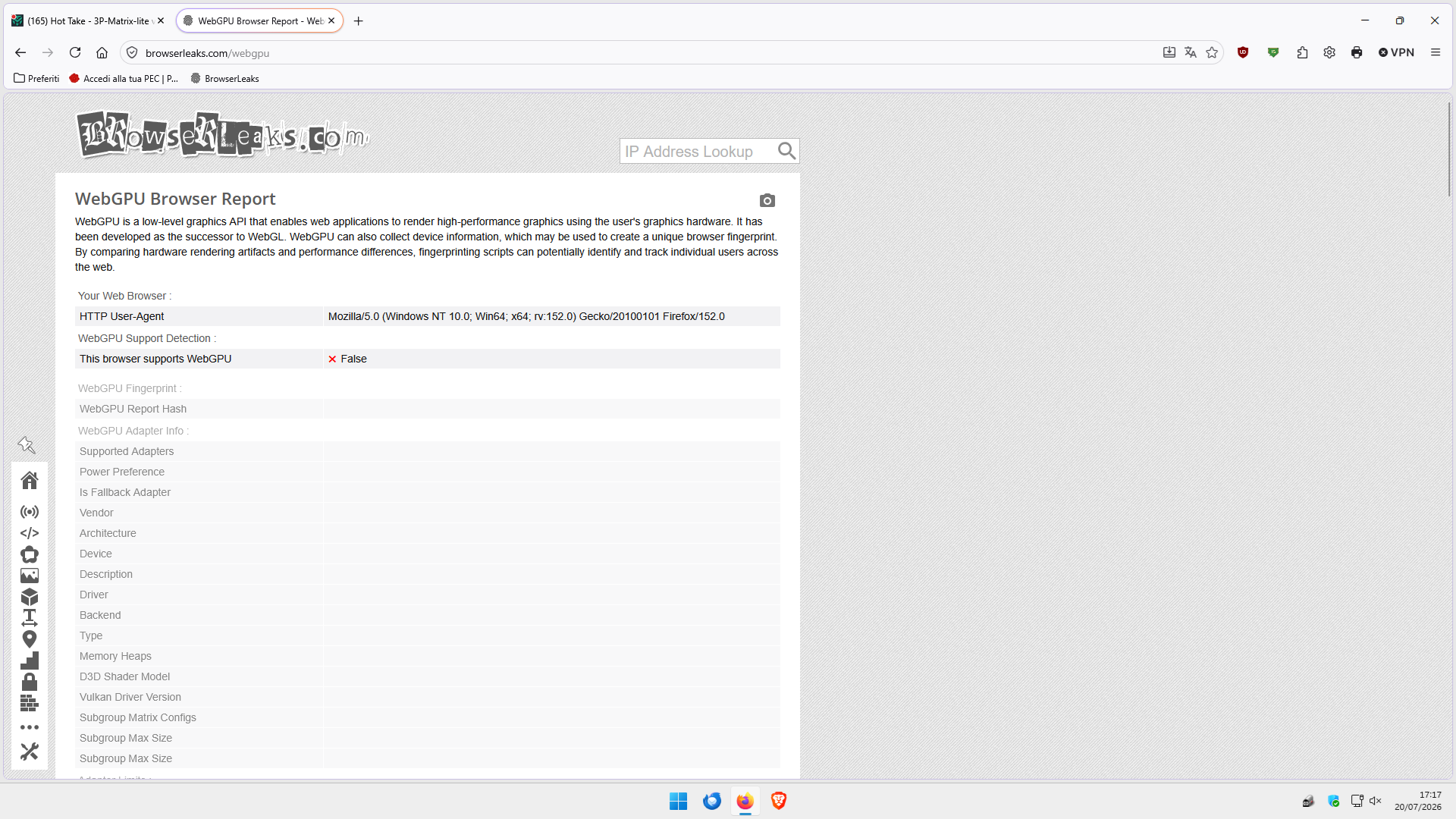Image resolution: width=1456 pixels, height=819 pixels.
Task: Click the WebGPU Report Hash row label
Action: point(133,409)
